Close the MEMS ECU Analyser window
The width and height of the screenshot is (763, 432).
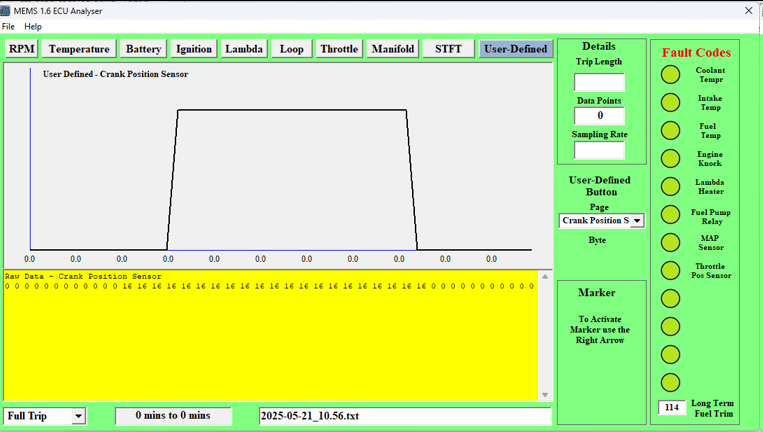(748, 10)
